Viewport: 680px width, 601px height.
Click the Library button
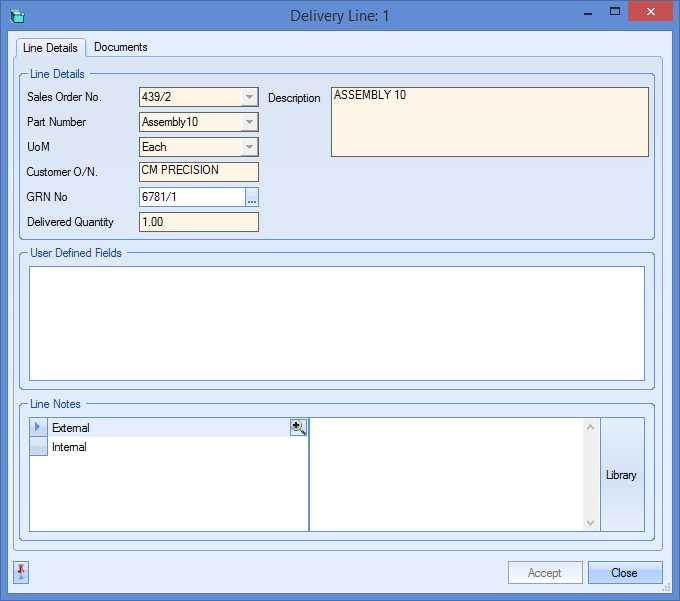coord(621,475)
